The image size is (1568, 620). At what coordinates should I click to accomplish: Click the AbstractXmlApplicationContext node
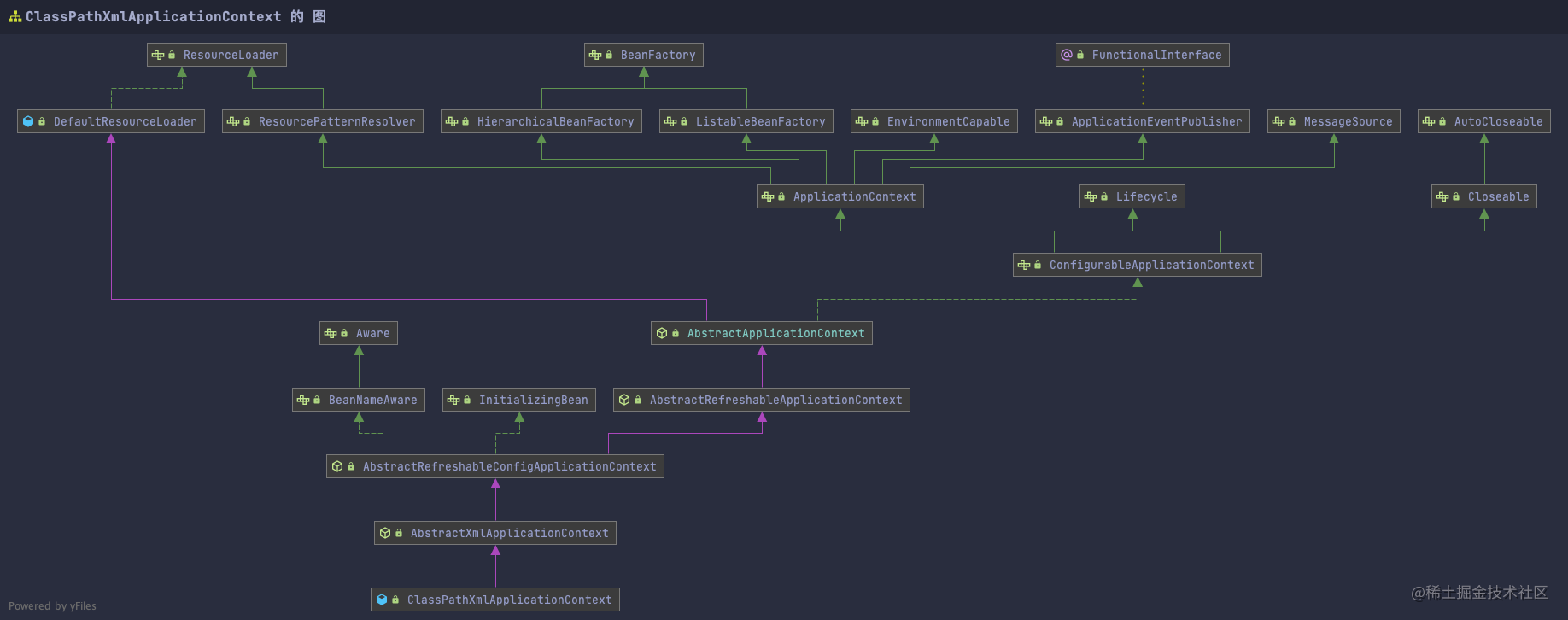point(495,533)
